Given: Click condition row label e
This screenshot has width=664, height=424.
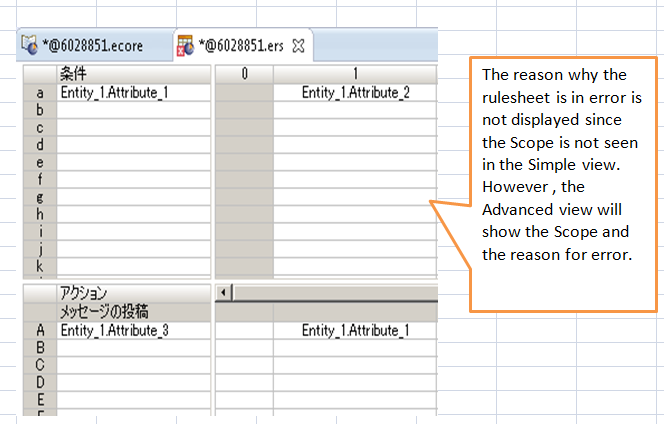Looking at the screenshot, I should (x=40, y=162).
